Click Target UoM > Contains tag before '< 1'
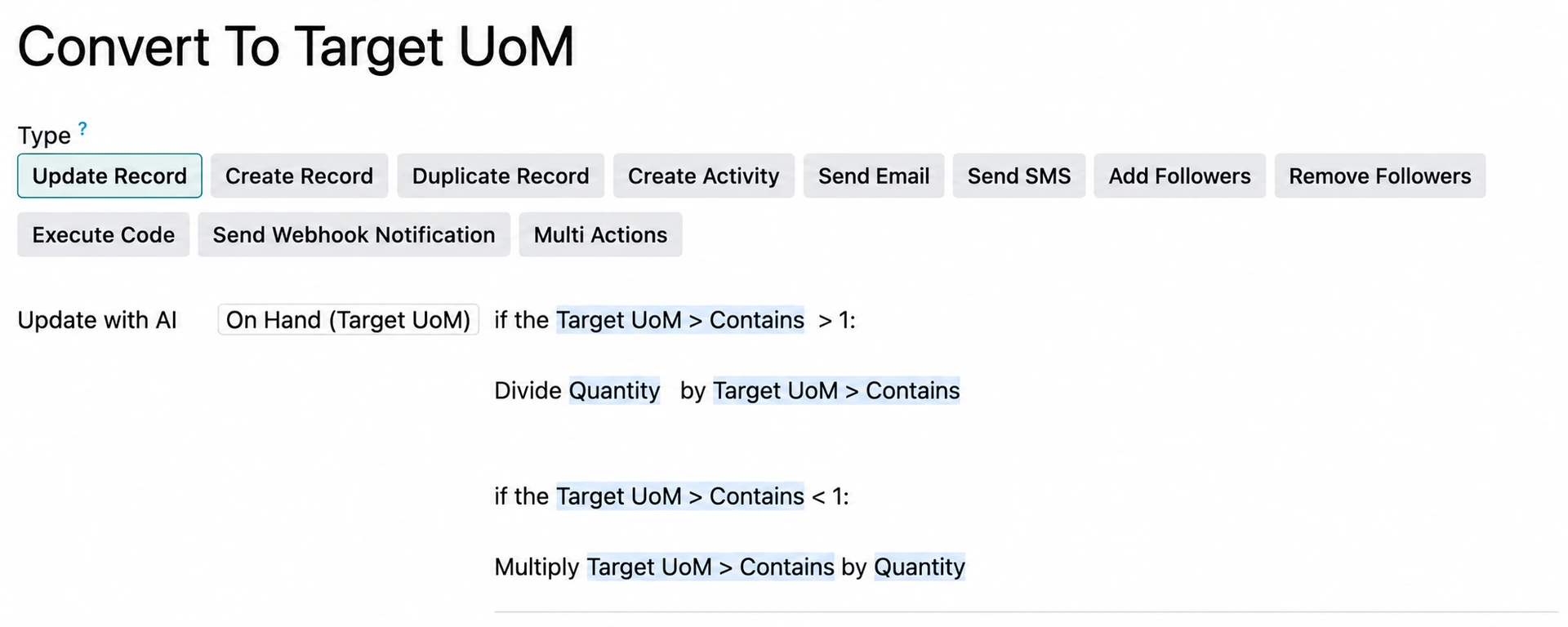This screenshot has width=1568, height=627. (680, 496)
